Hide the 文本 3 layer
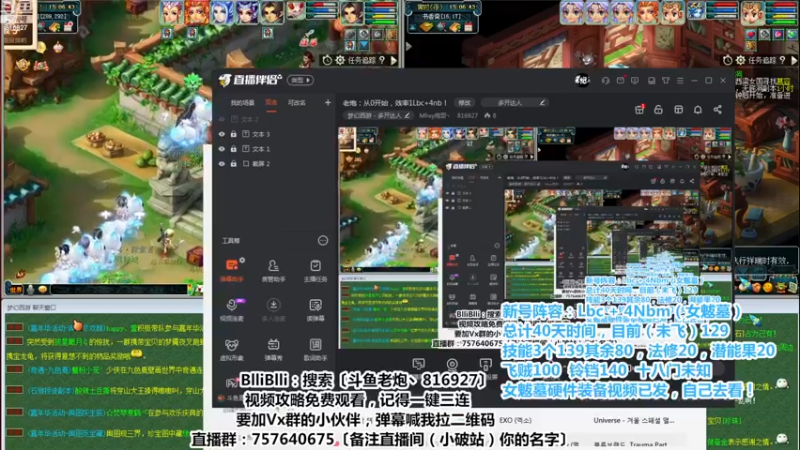The height and width of the screenshot is (450, 800). [x=221, y=134]
